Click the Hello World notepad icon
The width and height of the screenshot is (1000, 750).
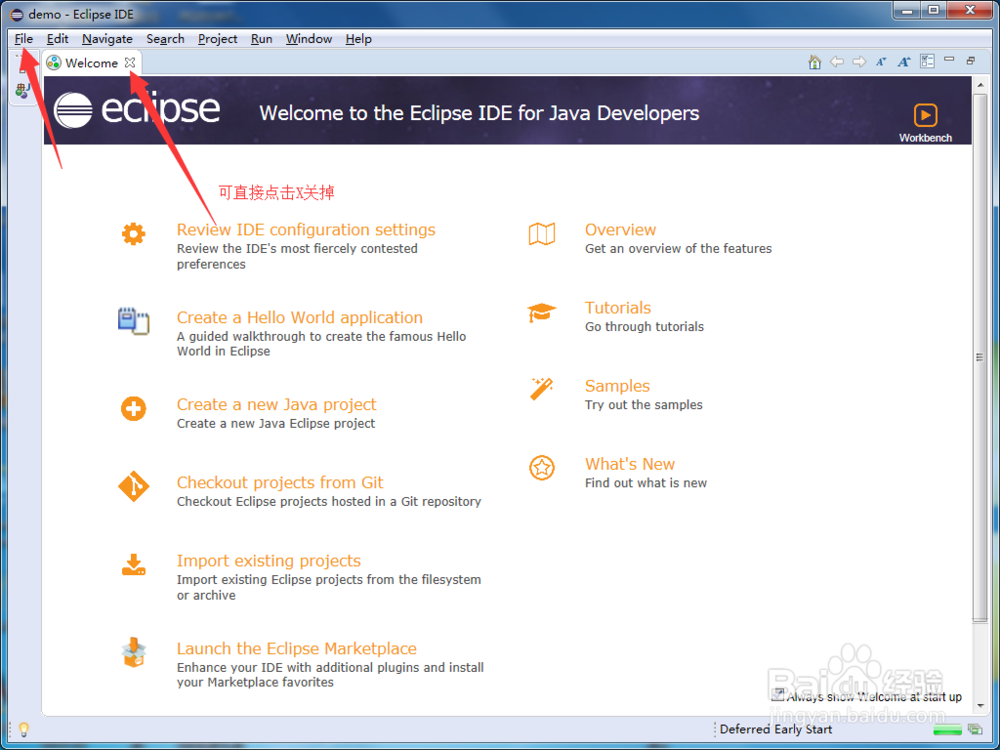(x=133, y=321)
